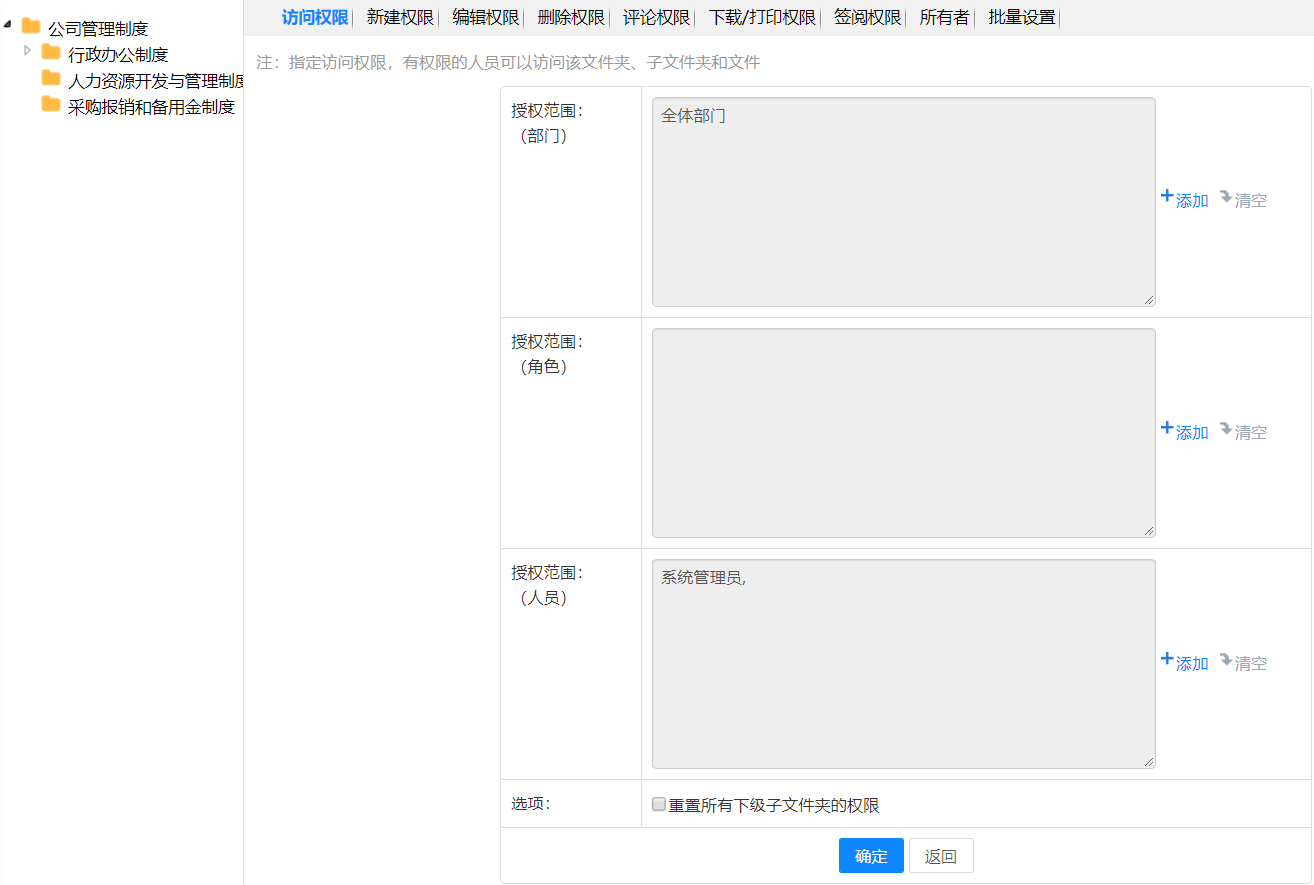The image size is (1314, 885).
Task: Click the personnel text area containing 系统管理员
Action: [x=903, y=664]
